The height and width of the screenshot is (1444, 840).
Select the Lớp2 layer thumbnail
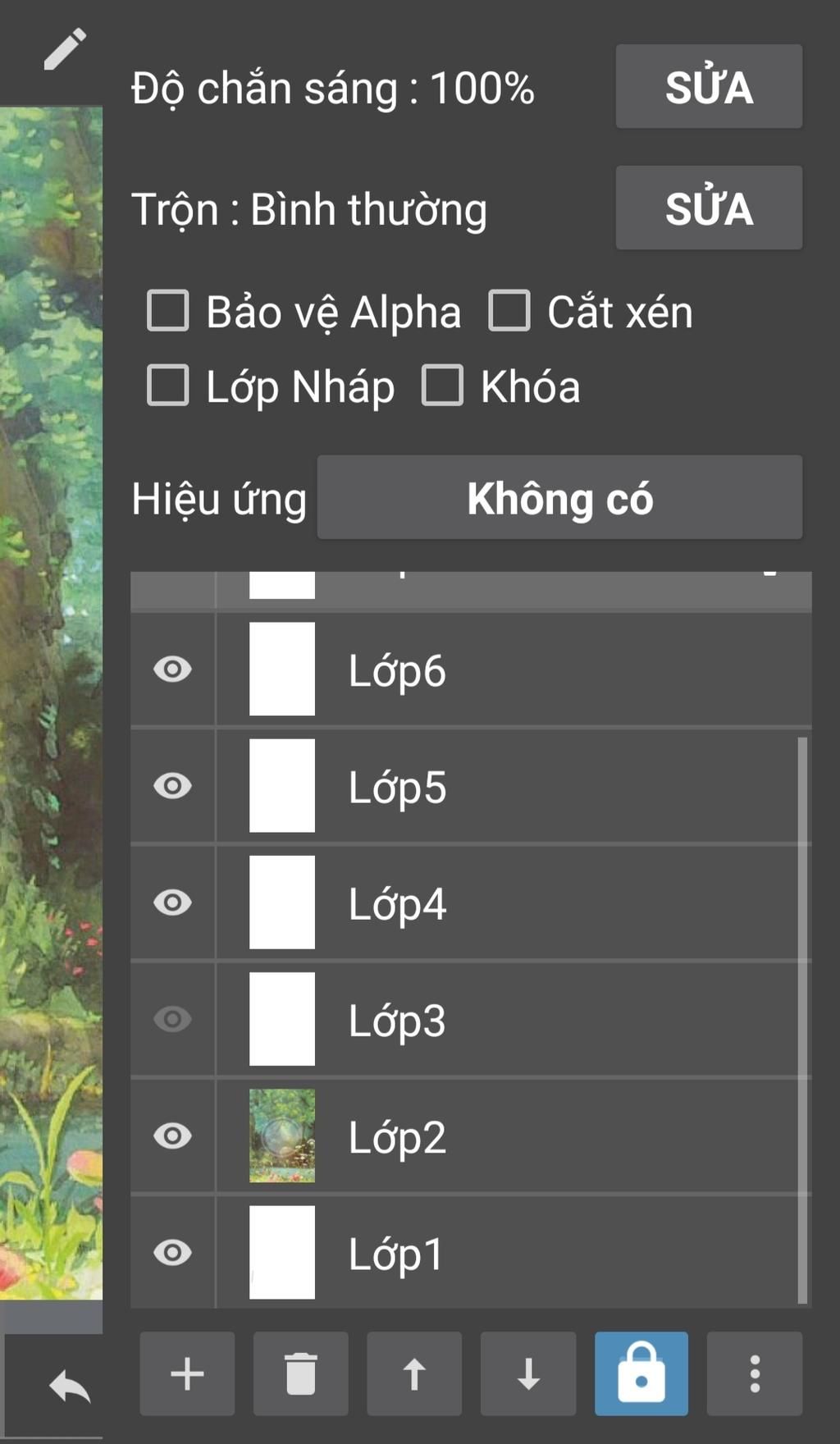[x=282, y=1136]
